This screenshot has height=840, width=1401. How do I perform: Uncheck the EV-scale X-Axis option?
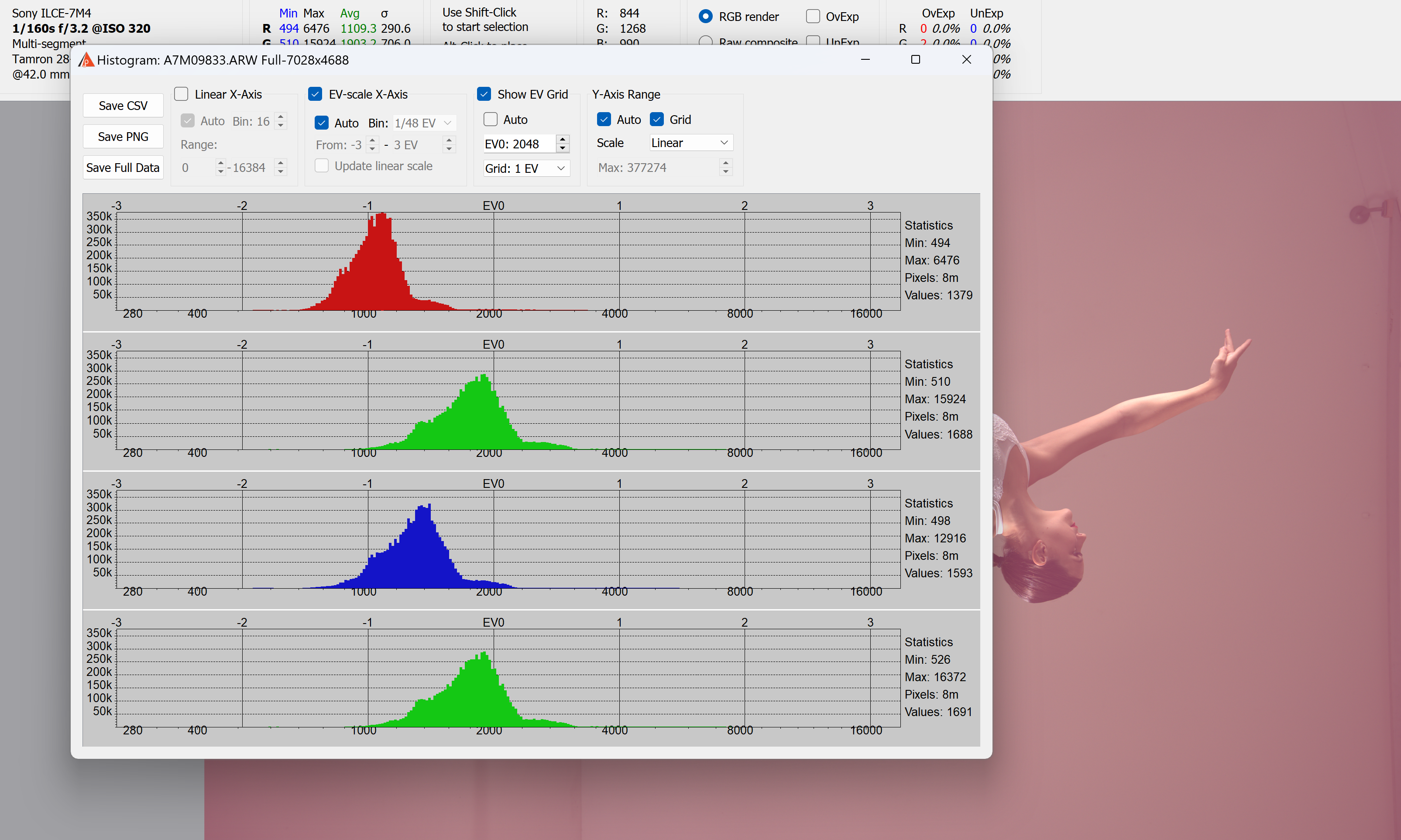click(x=315, y=94)
